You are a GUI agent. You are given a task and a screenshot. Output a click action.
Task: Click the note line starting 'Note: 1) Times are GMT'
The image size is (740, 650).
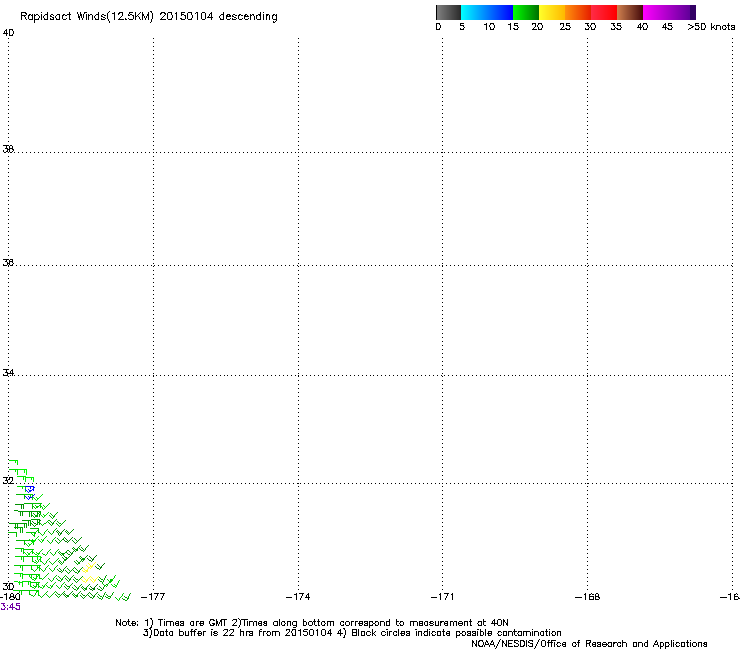point(312,623)
